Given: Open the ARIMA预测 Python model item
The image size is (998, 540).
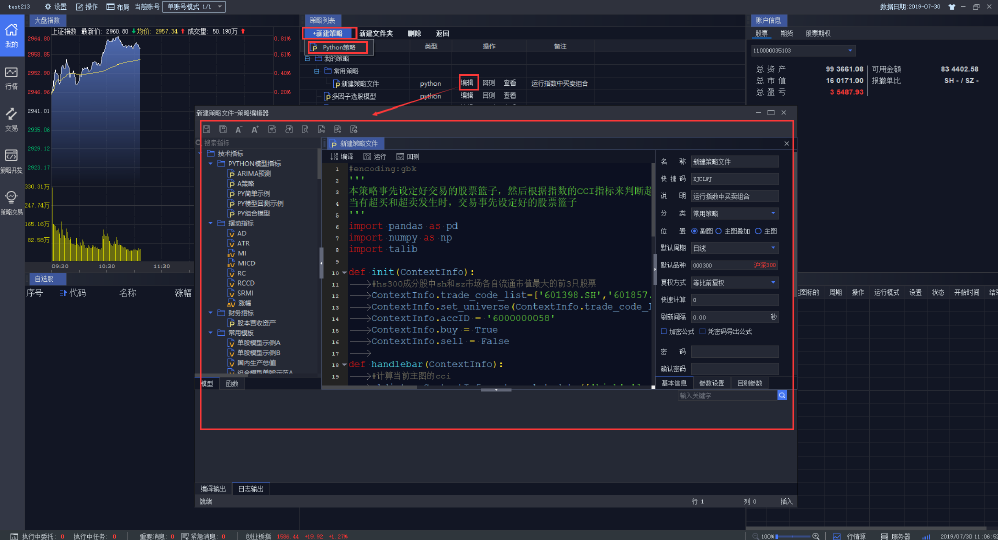Looking at the screenshot, I should coord(250,173).
